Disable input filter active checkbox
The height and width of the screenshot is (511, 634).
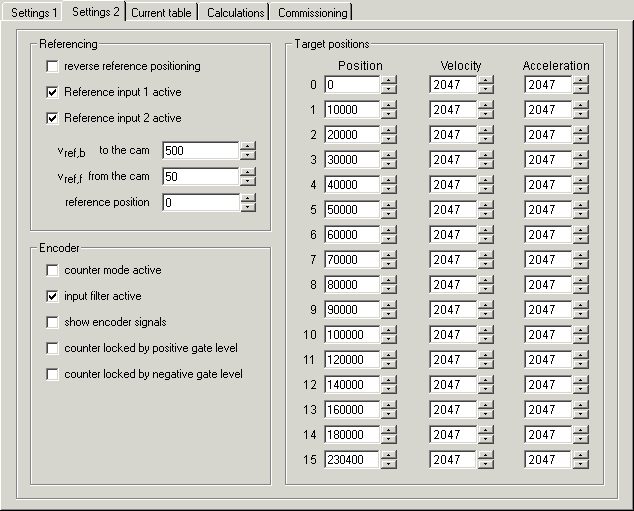pyautogui.click(x=52, y=296)
